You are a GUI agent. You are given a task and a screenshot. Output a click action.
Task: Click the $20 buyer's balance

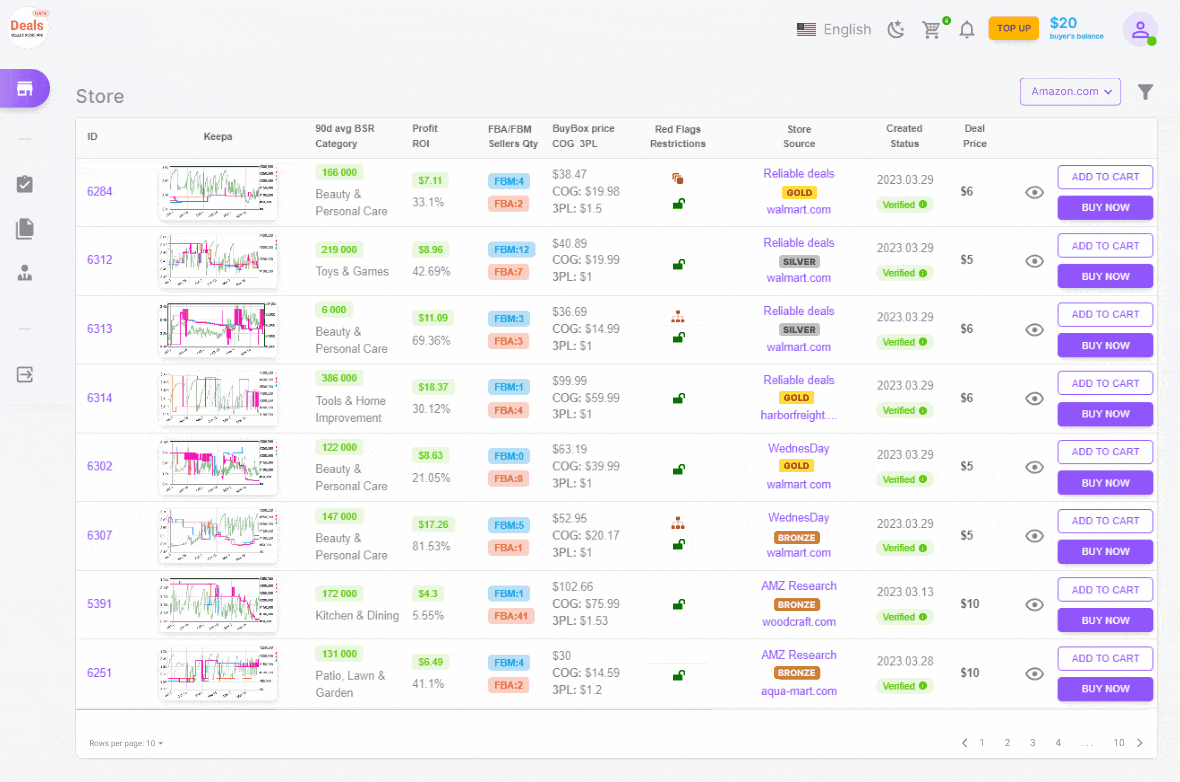click(x=1076, y=28)
